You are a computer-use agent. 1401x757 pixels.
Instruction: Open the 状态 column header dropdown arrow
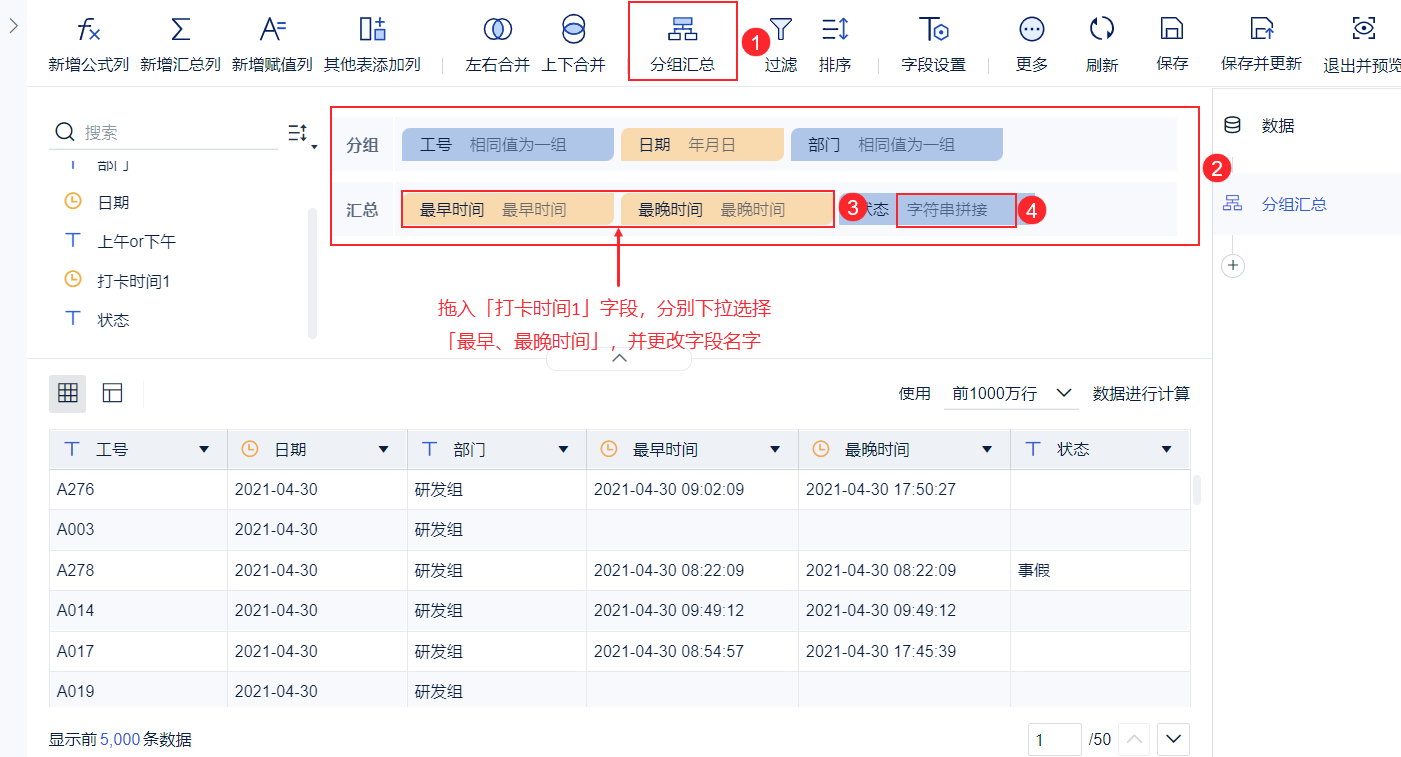pyautogui.click(x=1166, y=450)
